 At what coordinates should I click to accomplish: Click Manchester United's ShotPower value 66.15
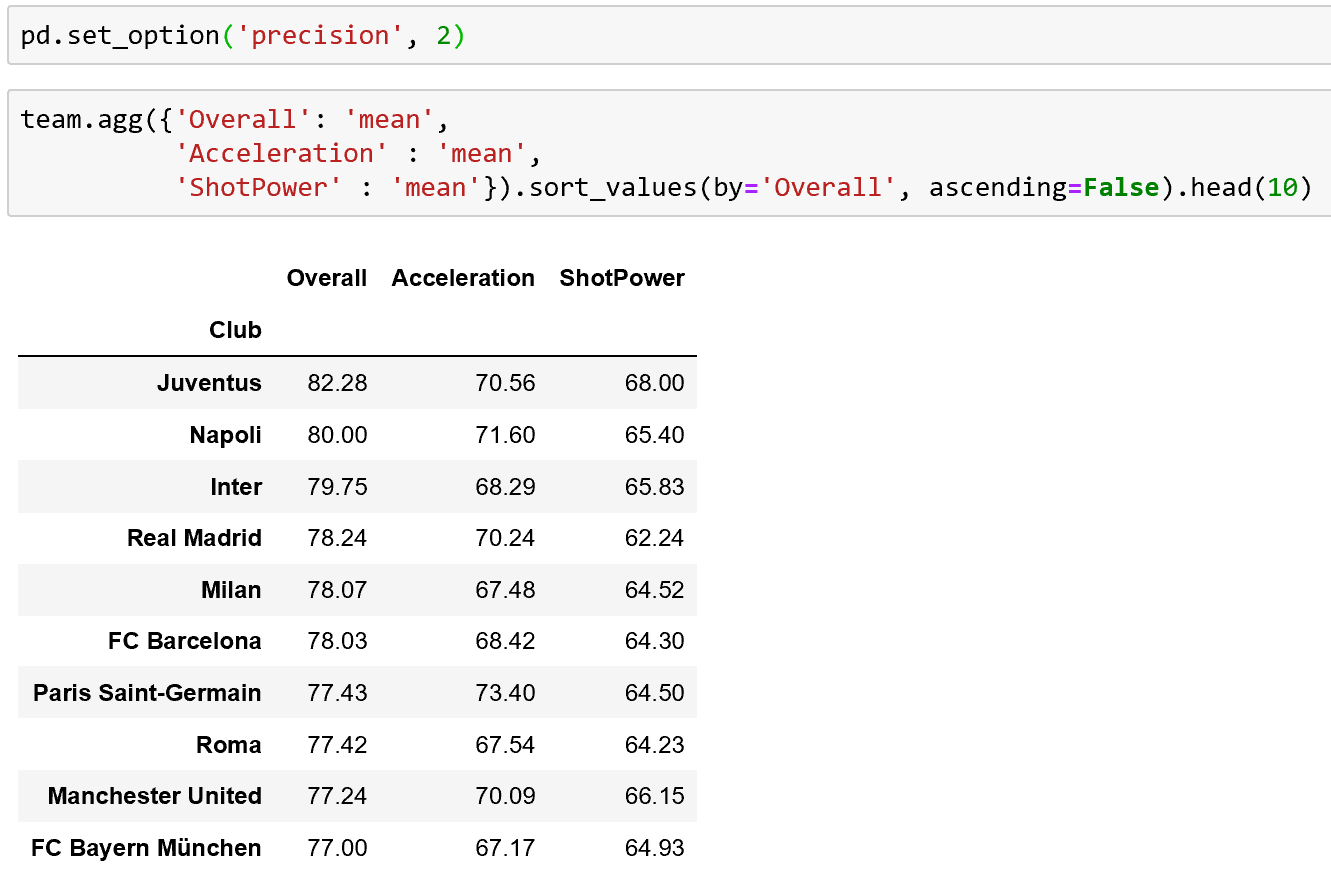[654, 796]
